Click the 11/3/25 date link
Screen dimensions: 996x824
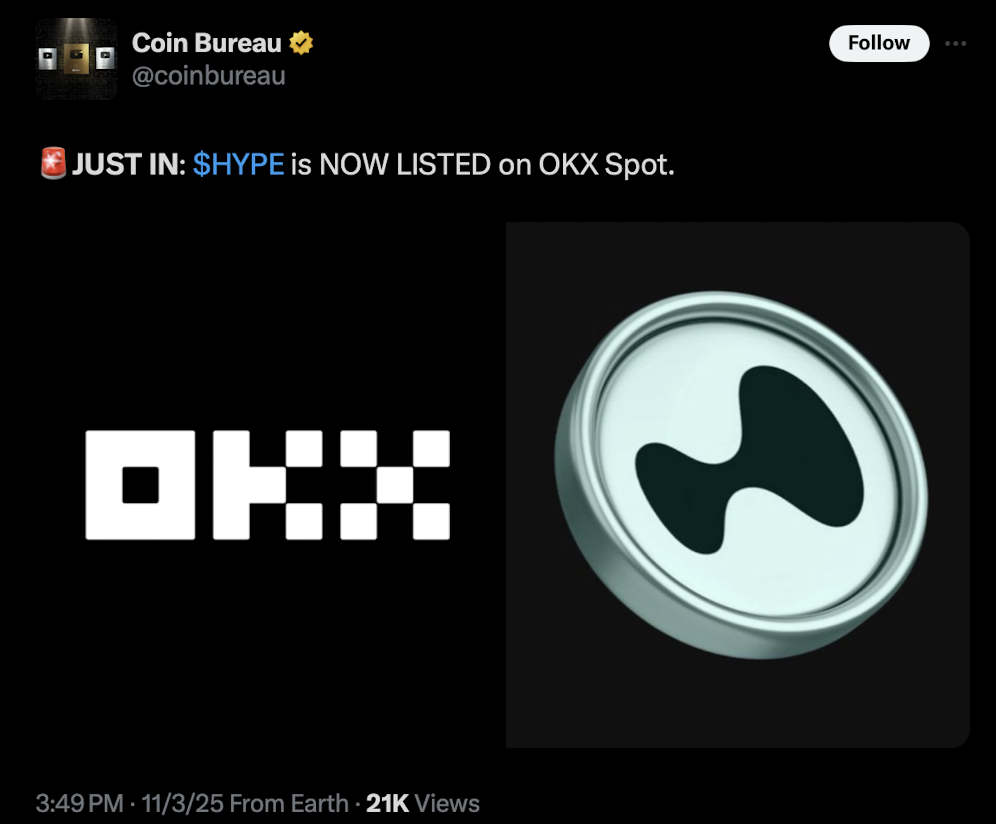click(x=177, y=802)
